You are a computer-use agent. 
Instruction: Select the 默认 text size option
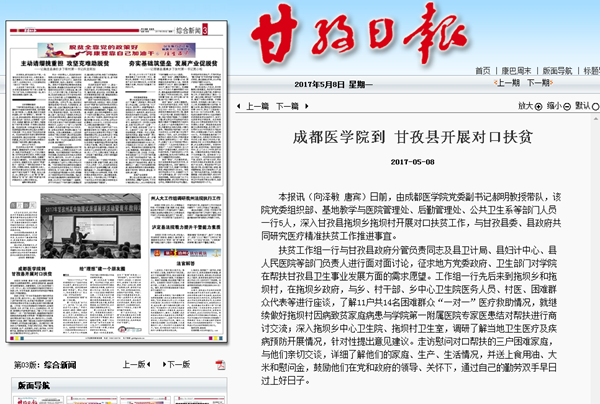click(x=587, y=106)
